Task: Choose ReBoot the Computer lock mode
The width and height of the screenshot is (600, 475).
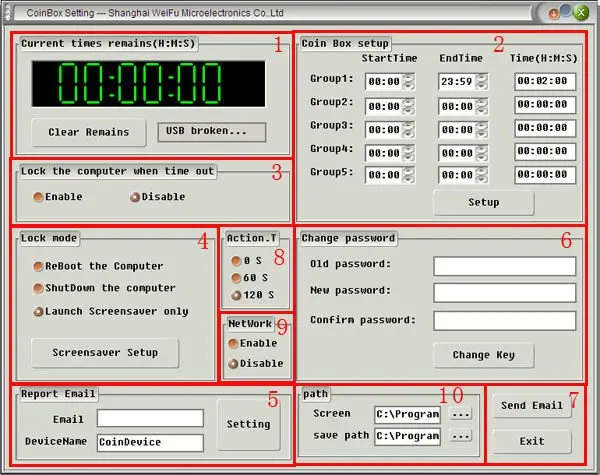Action: coord(38,266)
